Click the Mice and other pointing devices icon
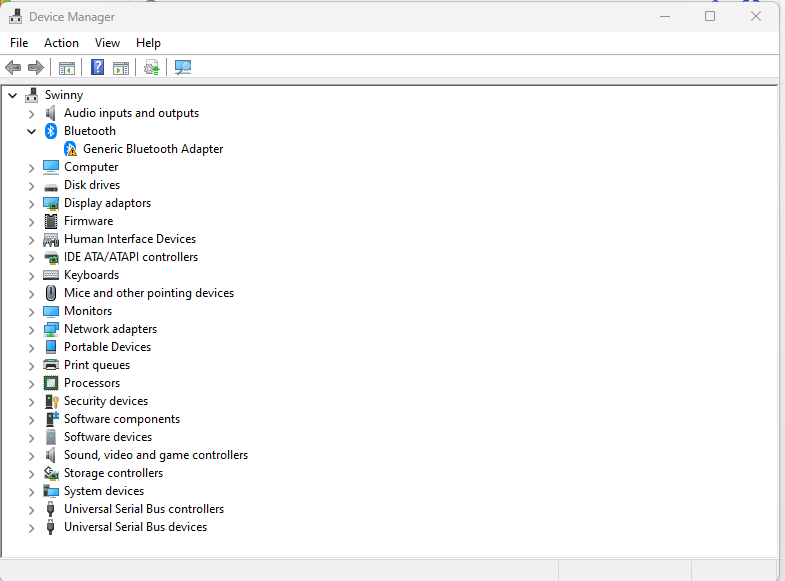785x581 pixels. coord(51,293)
